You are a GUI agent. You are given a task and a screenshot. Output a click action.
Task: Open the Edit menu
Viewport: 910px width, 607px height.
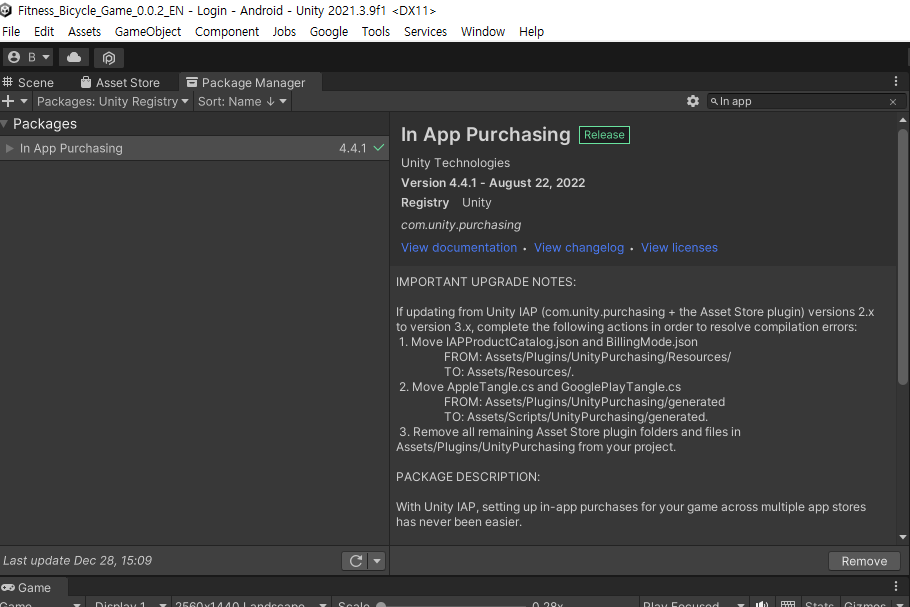pos(44,32)
